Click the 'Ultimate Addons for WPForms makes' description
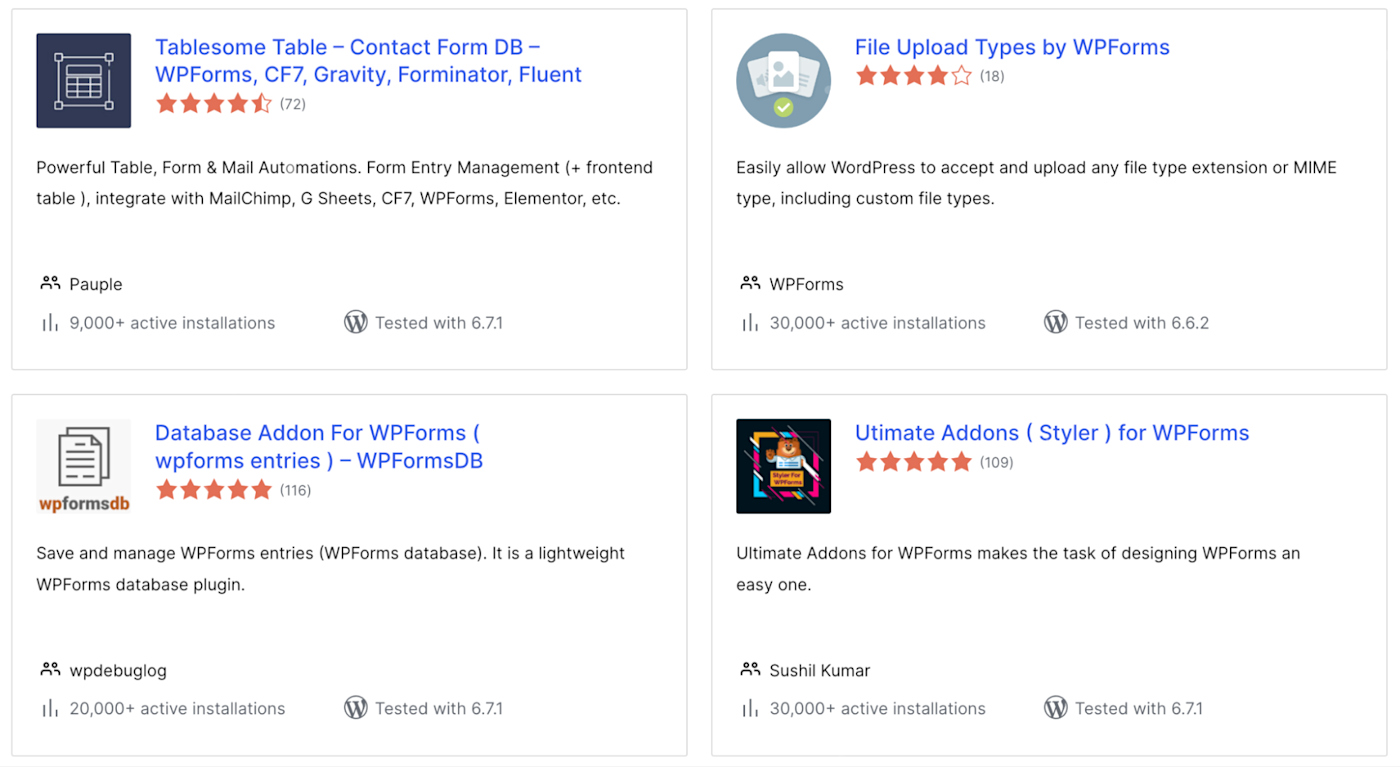This screenshot has height=767, width=1400. pos(1018,569)
